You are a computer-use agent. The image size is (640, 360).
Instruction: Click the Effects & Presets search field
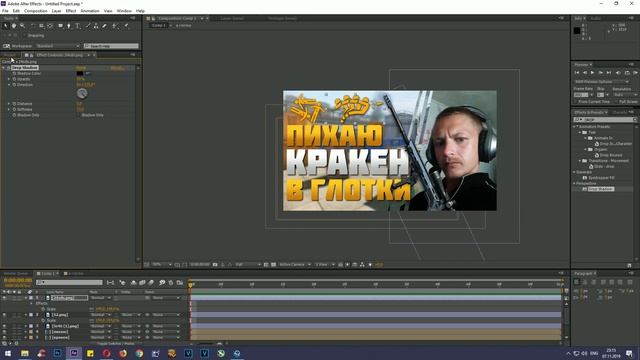point(604,120)
